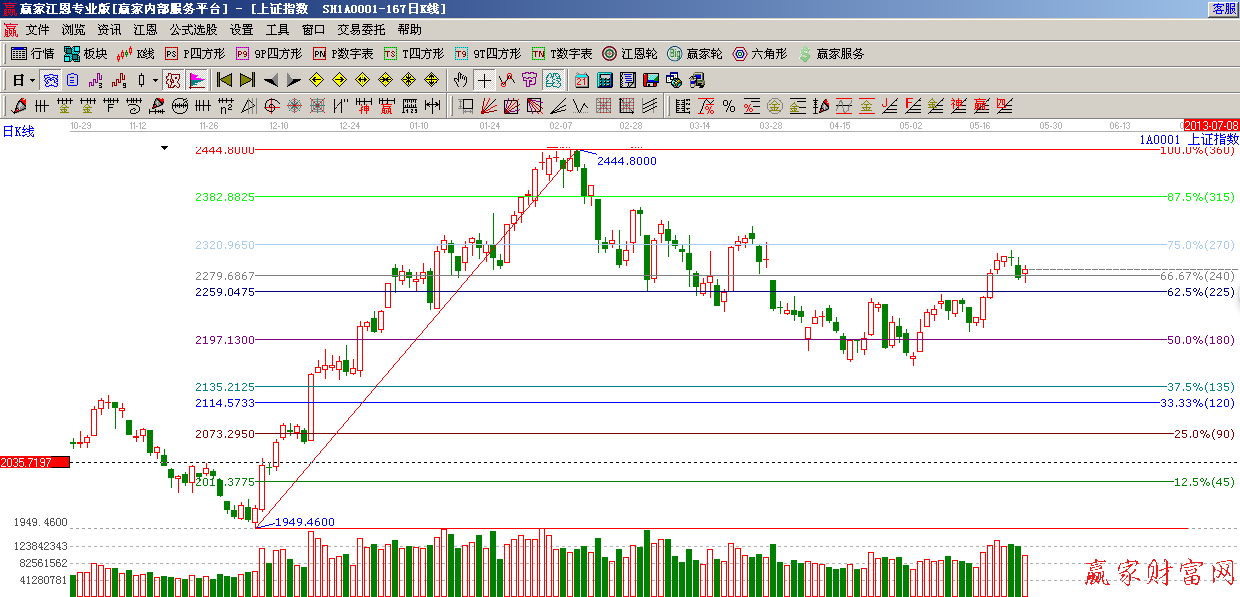Click the floppy disk save icon
Image resolution: width=1240 pixels, height=597 pixels.
point(650,80)
